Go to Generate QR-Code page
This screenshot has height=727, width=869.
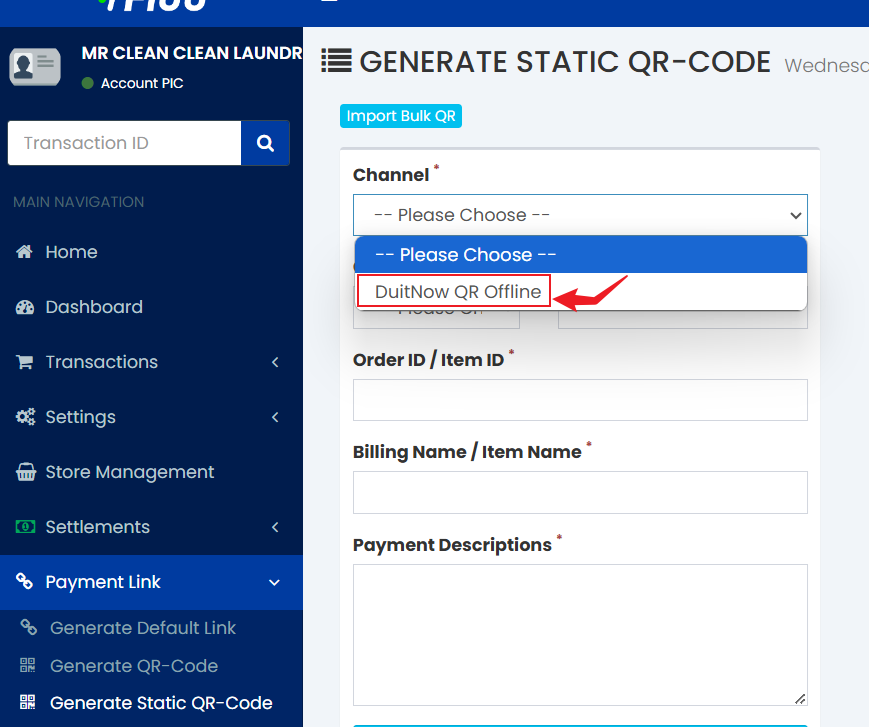coord(134,665)
